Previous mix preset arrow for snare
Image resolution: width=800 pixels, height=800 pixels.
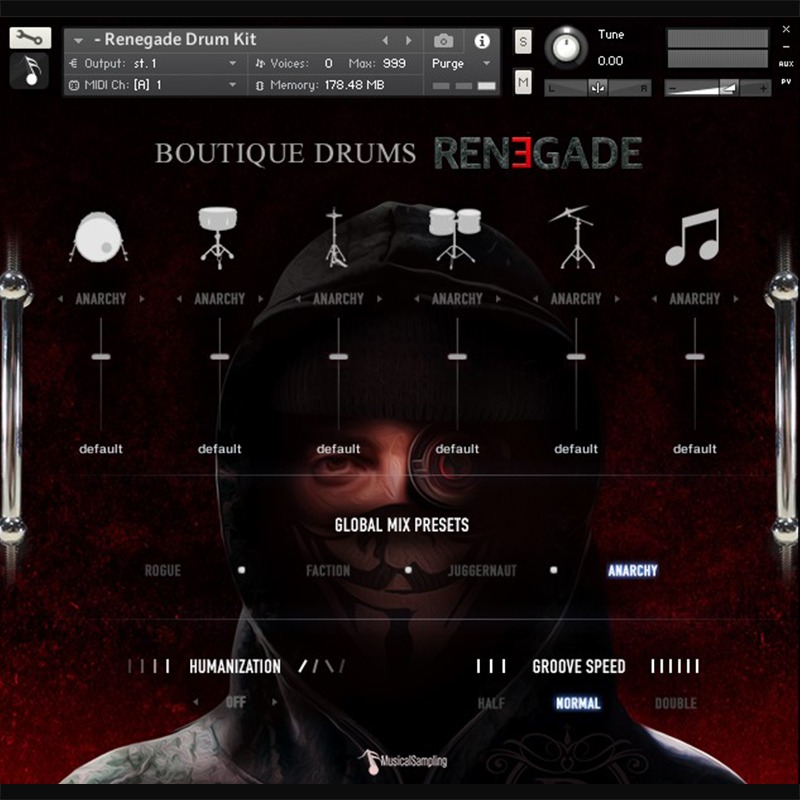point(179,298)
